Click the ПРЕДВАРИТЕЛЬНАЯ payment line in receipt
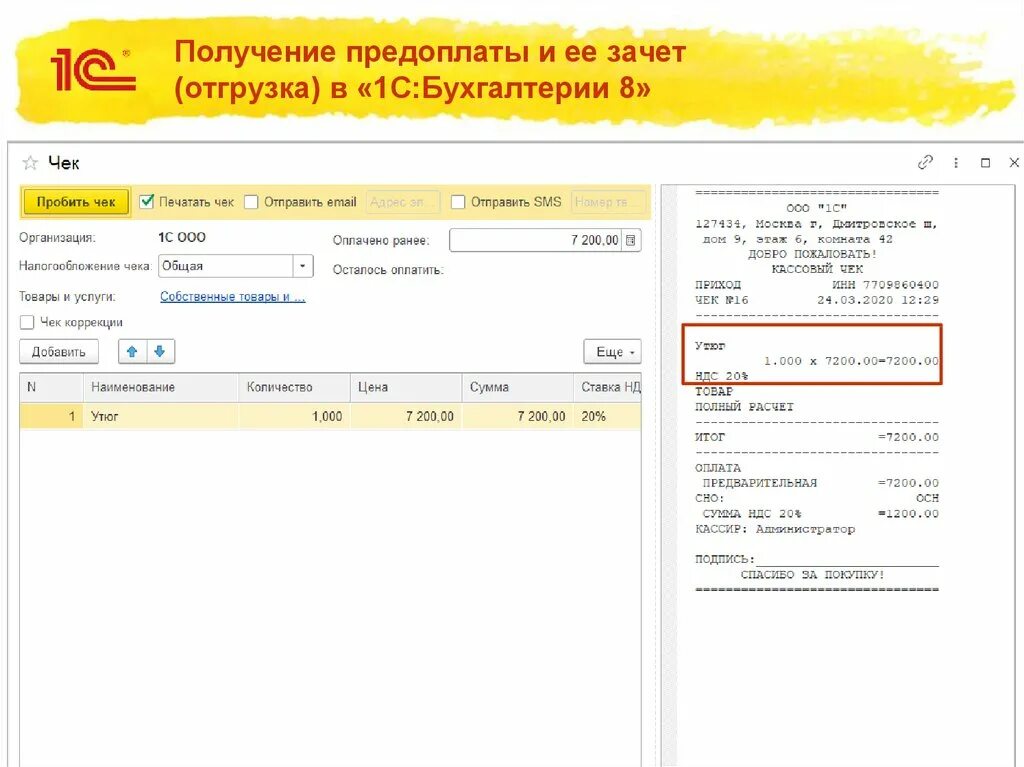The image size is (1024, 767). click(x=820, y=483)
